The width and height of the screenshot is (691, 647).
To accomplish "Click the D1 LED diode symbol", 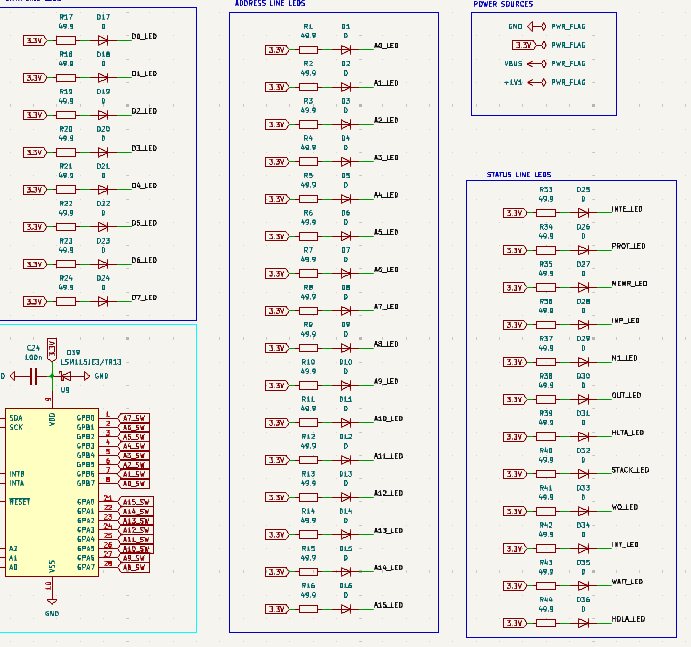I will pos(346,50).
